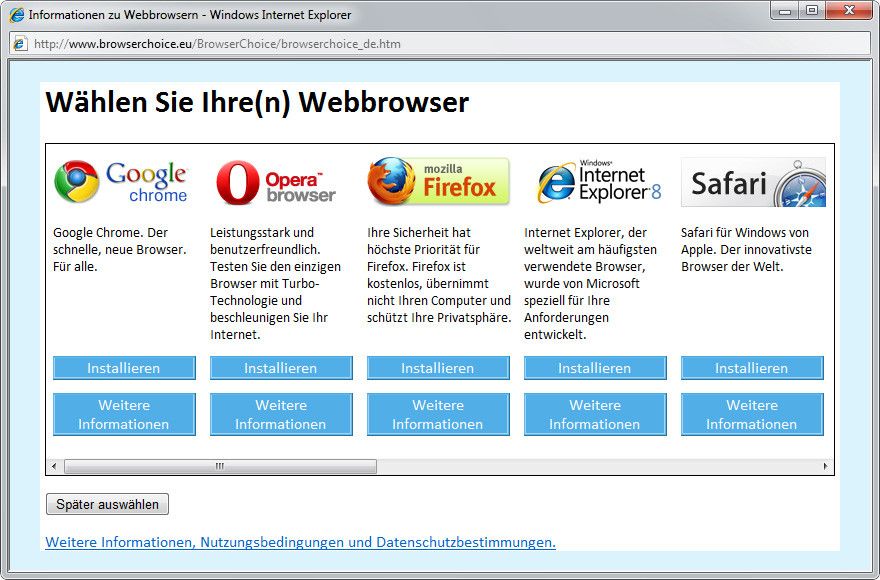Click the Internet Explorer 8 logo
This screenshot has height=580, width=880.
[x=599, y=181]
